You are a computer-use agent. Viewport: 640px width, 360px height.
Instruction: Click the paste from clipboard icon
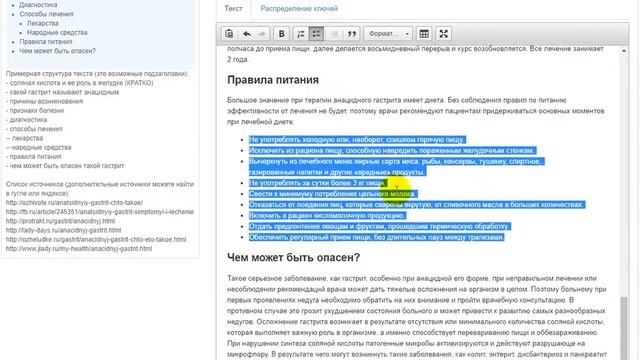tap(229, 34)
